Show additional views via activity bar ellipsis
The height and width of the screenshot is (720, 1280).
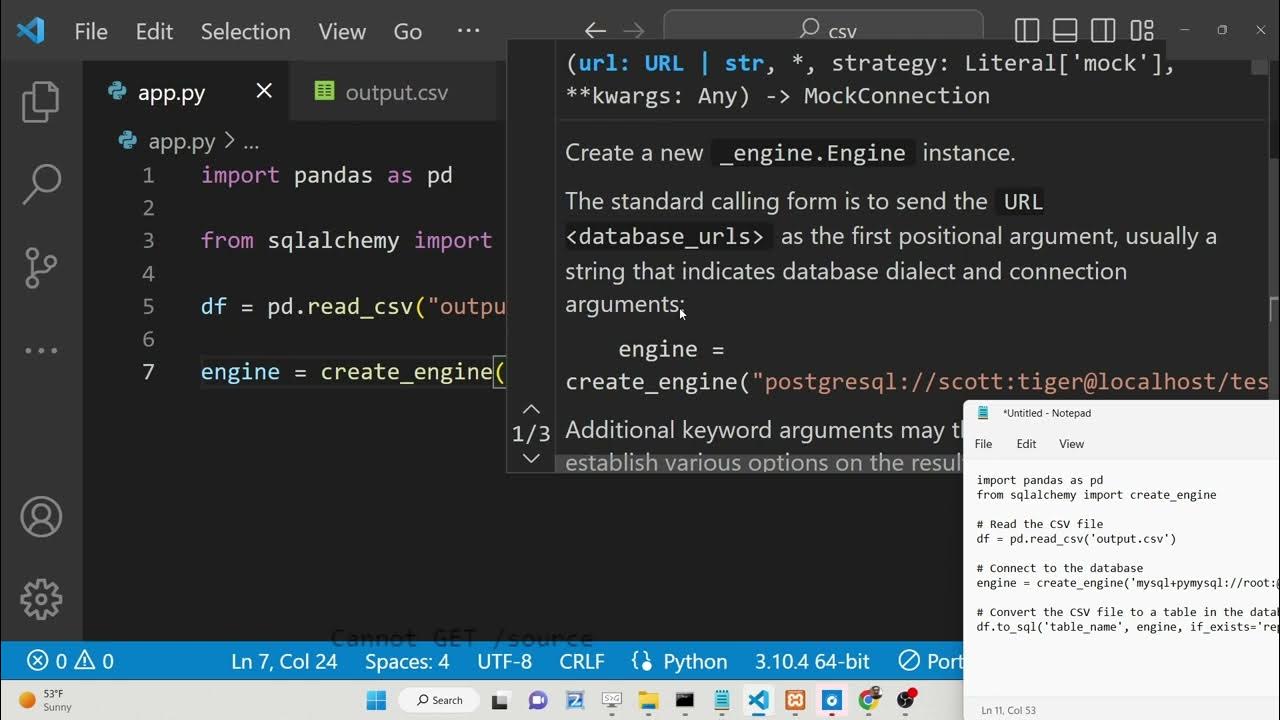tap(41, 350)
